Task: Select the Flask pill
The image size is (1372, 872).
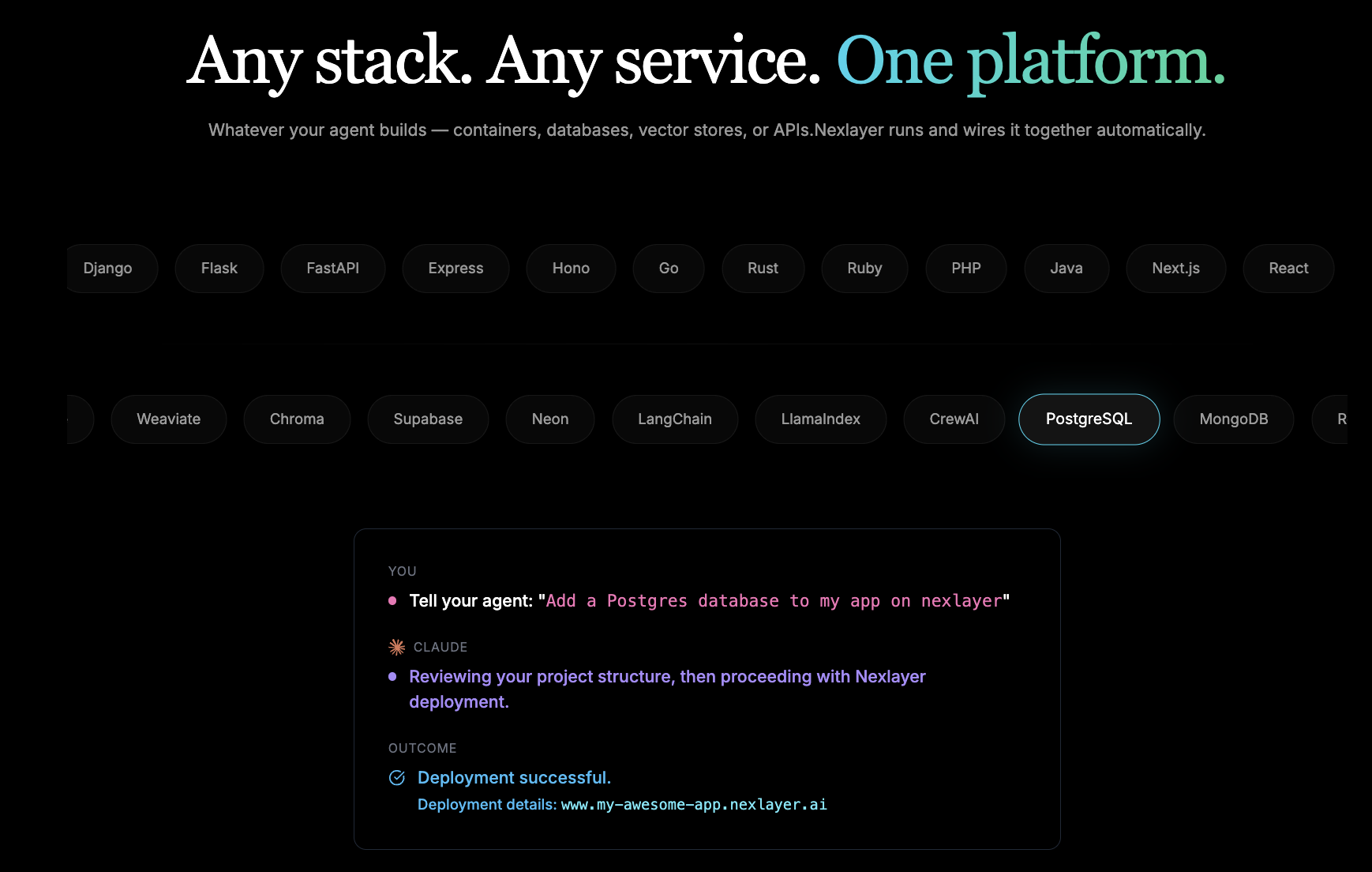Action: tap(219, 269)
